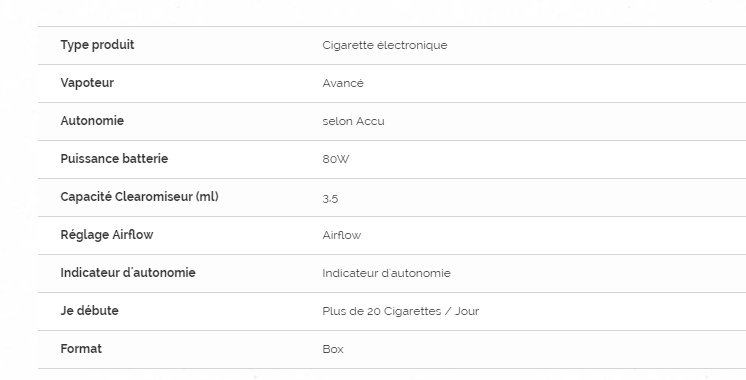Select the Avancé value text

[x=343, y=83]
